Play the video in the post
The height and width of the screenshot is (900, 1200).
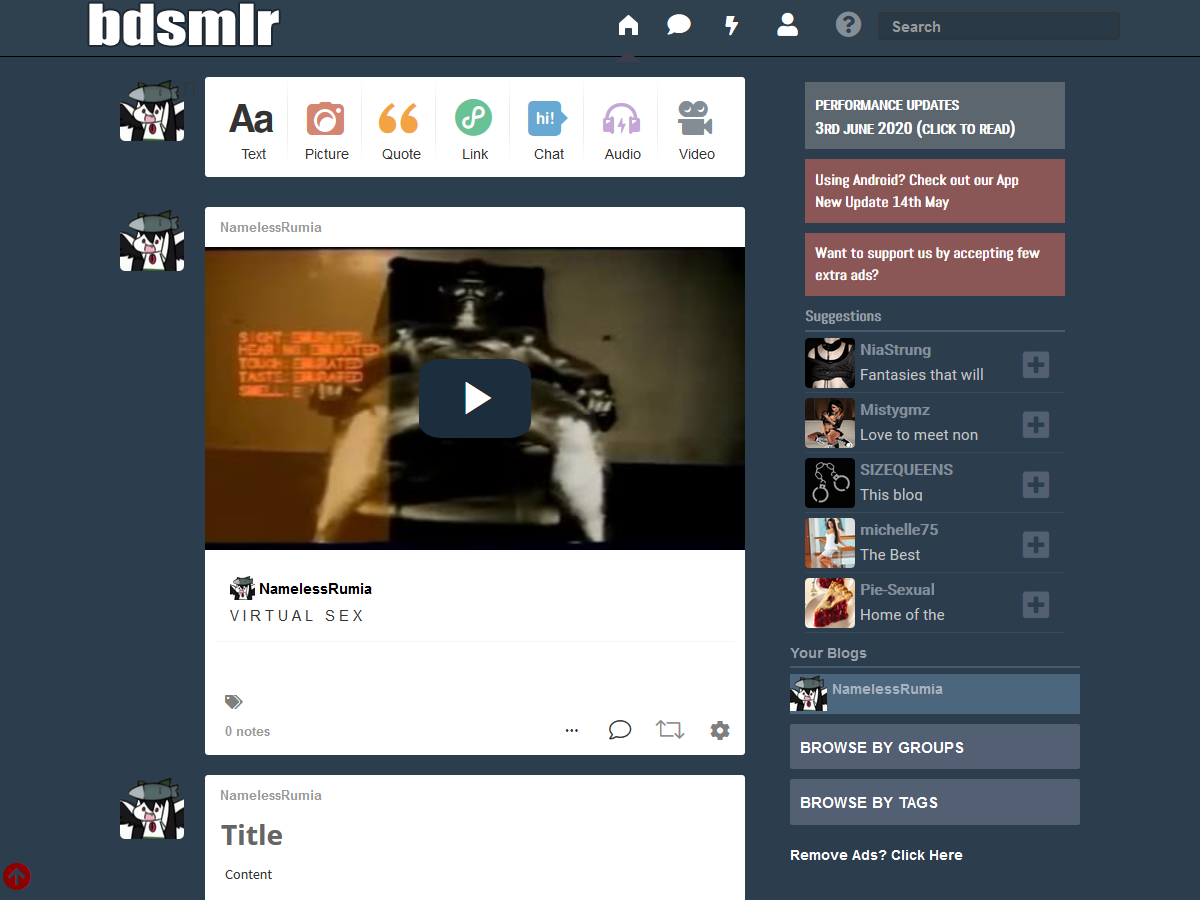click(475, 398)
